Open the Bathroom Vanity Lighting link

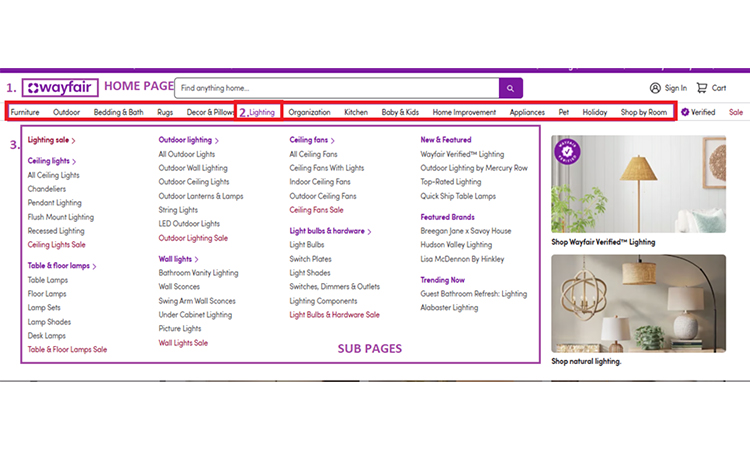[x=199, y=273]
